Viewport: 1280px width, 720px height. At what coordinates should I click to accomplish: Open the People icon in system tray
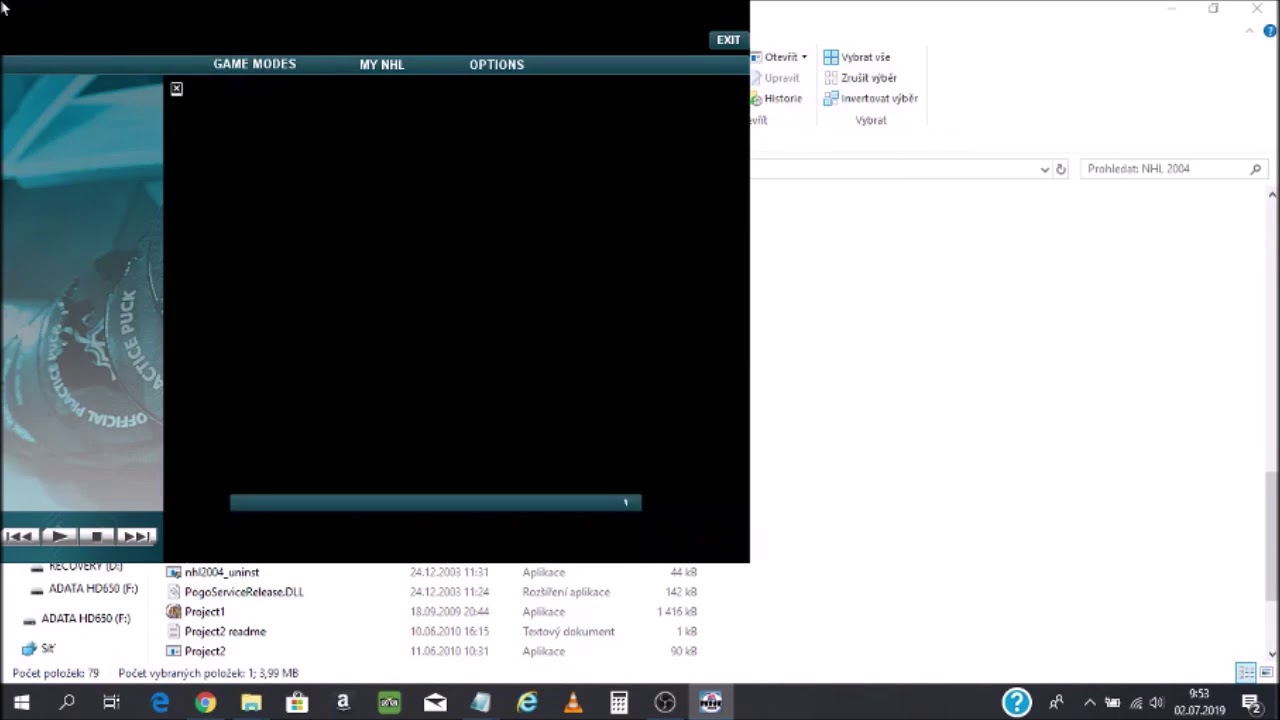point(1056,703)
